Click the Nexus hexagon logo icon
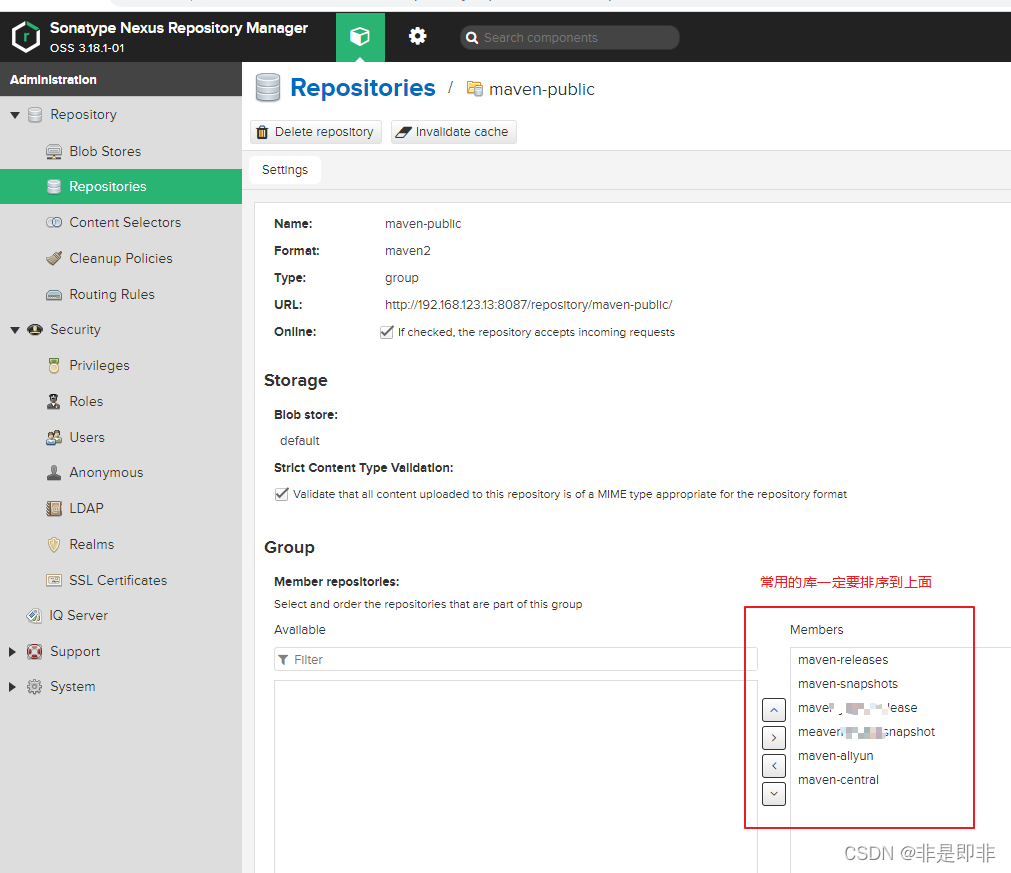This screenshot has height=873, width=1011. 26,37
